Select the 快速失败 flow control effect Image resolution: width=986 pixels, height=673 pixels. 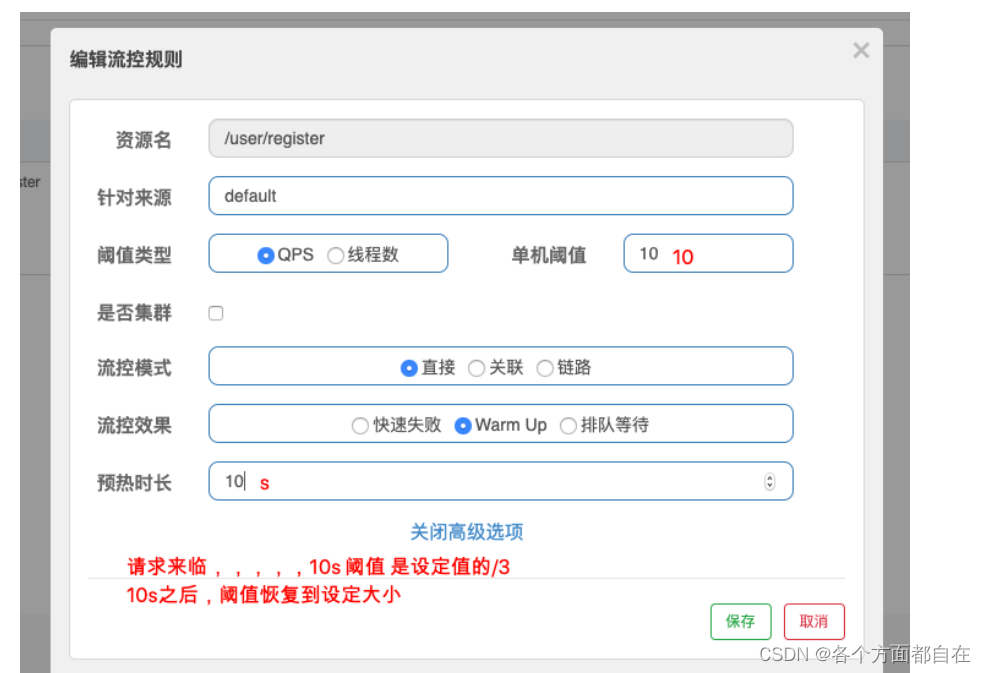[359, 425]
